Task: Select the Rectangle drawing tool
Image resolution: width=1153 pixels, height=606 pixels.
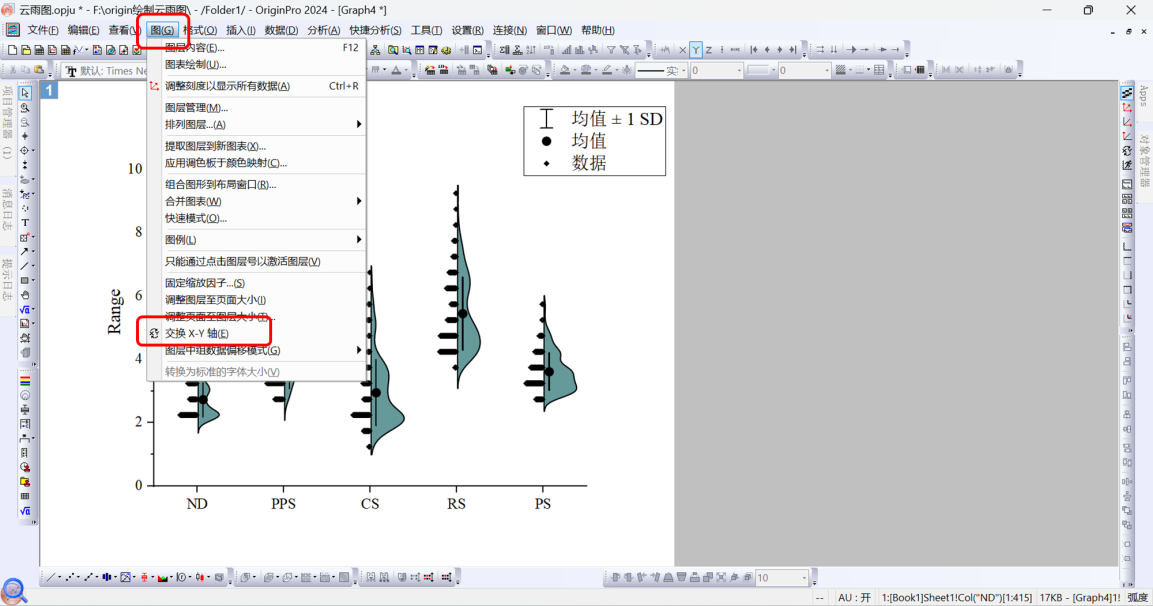Action: click(x=25, y=280)
